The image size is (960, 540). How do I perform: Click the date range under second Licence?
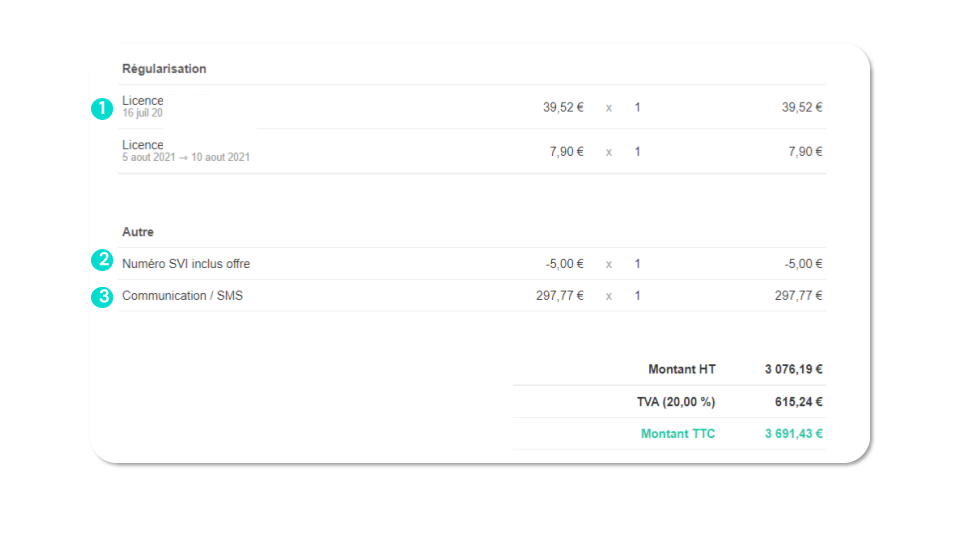click(186, 158)
